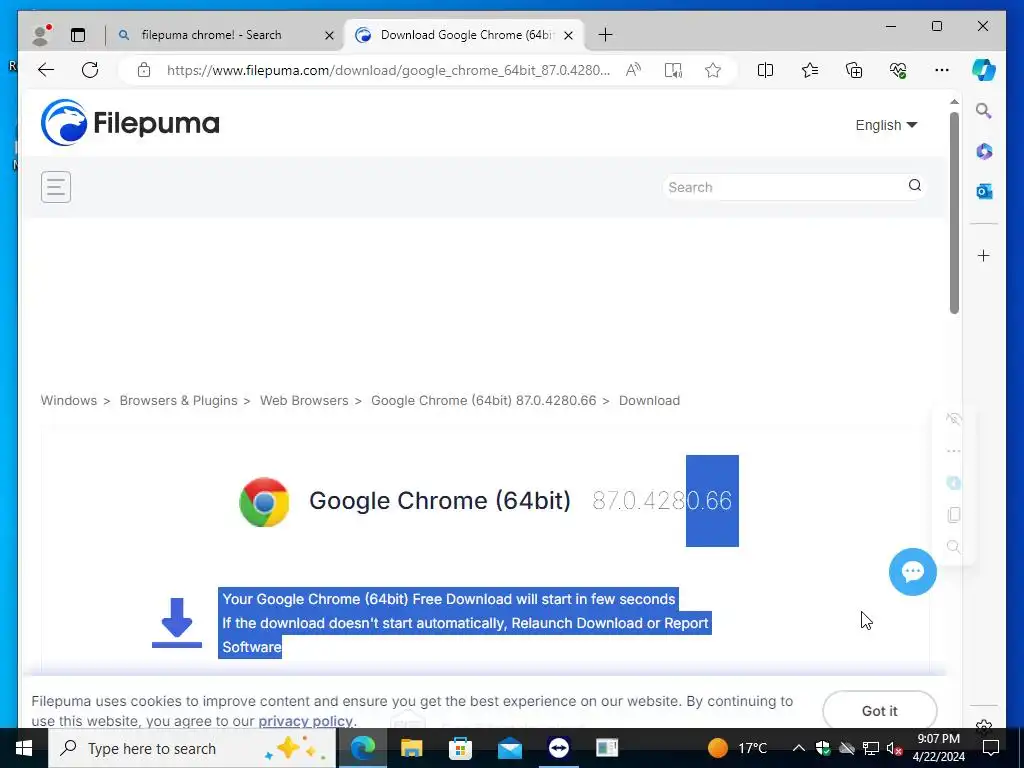1024x768 pixels.
Task: Click Windows breadcrumb link
Action: [69, 400]
